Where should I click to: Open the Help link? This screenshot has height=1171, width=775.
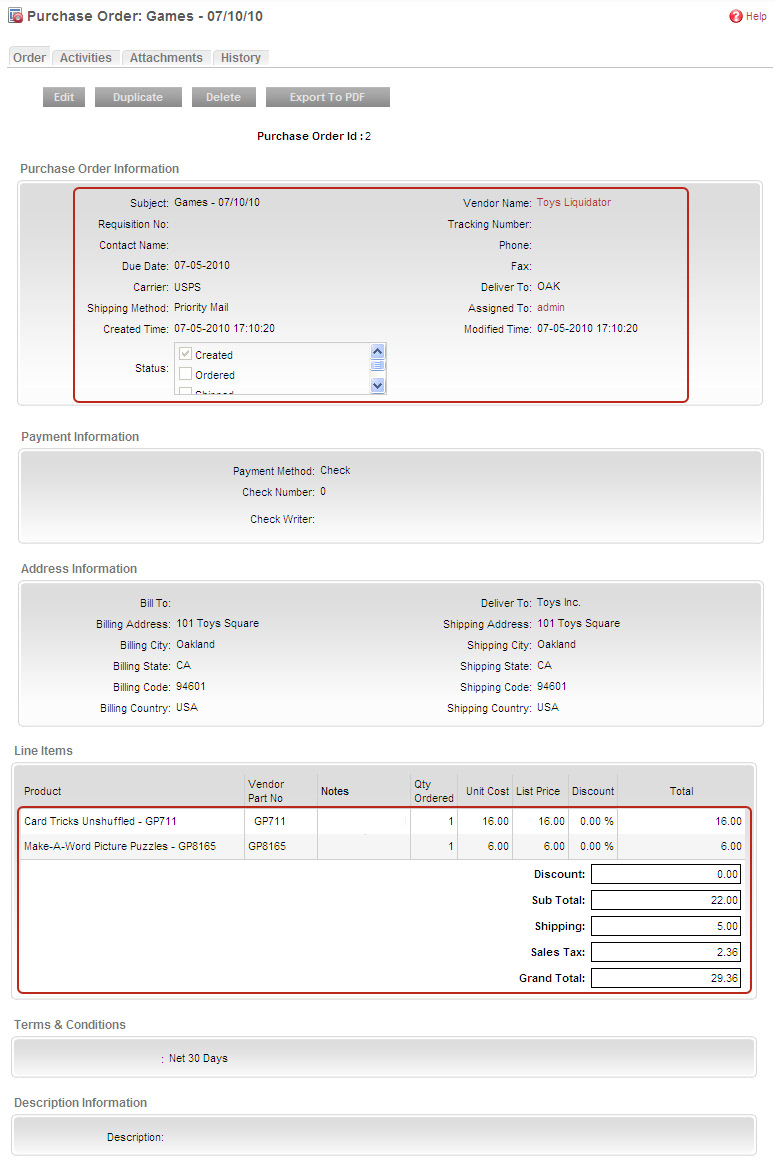click(756, 16)
